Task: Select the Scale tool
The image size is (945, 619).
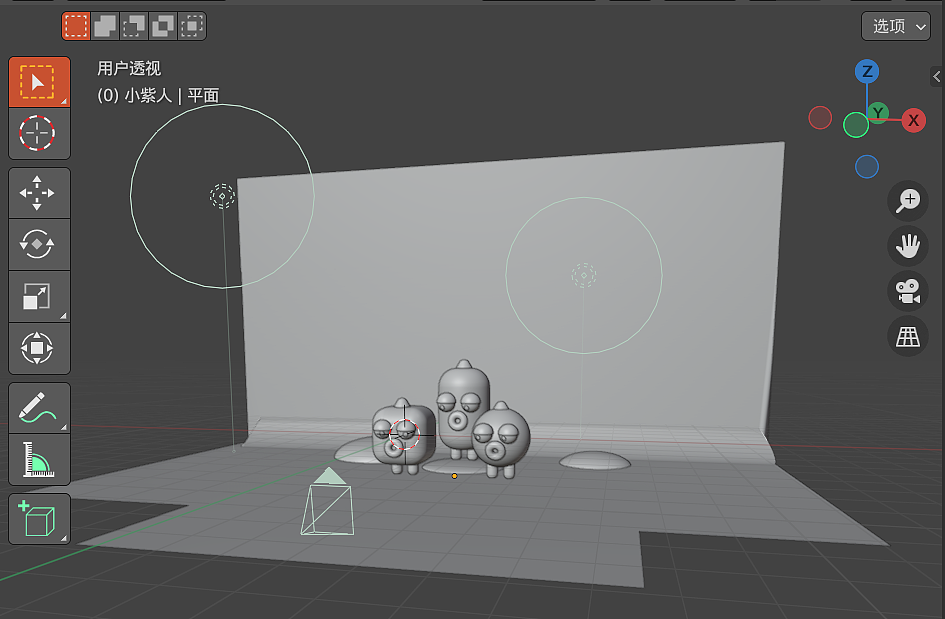Action: pyautogui.click(x=39, y=296)
